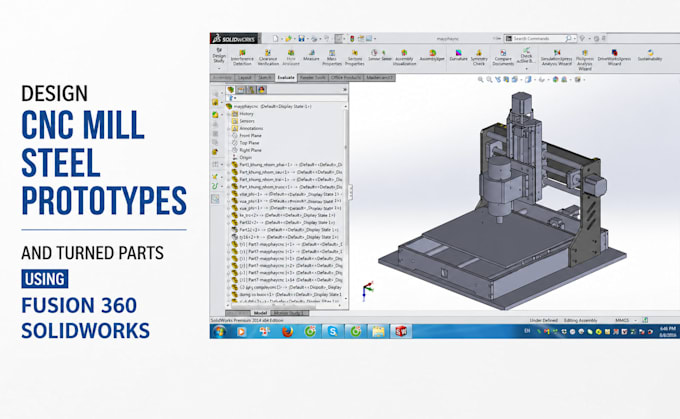Start DriveWorksXpress Wizard
The image size is (680, 419).
pyautogui.click(x=614, y=57)
